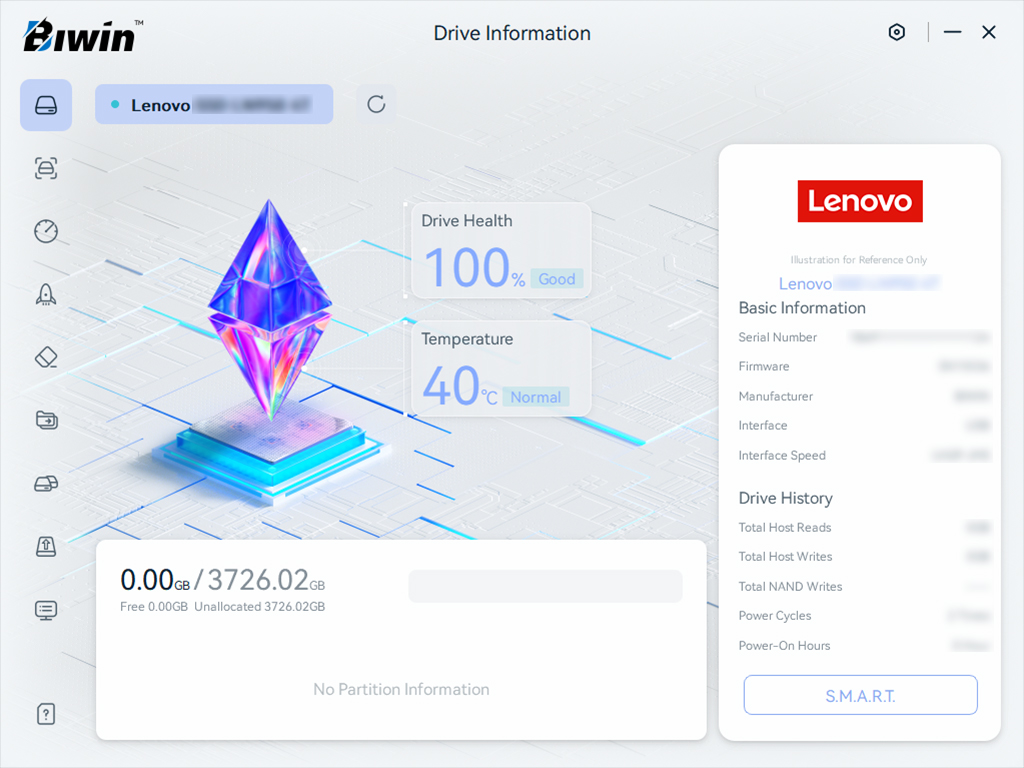Open the help question mark icon
1024x768 pixels.
tap(46, 713)
